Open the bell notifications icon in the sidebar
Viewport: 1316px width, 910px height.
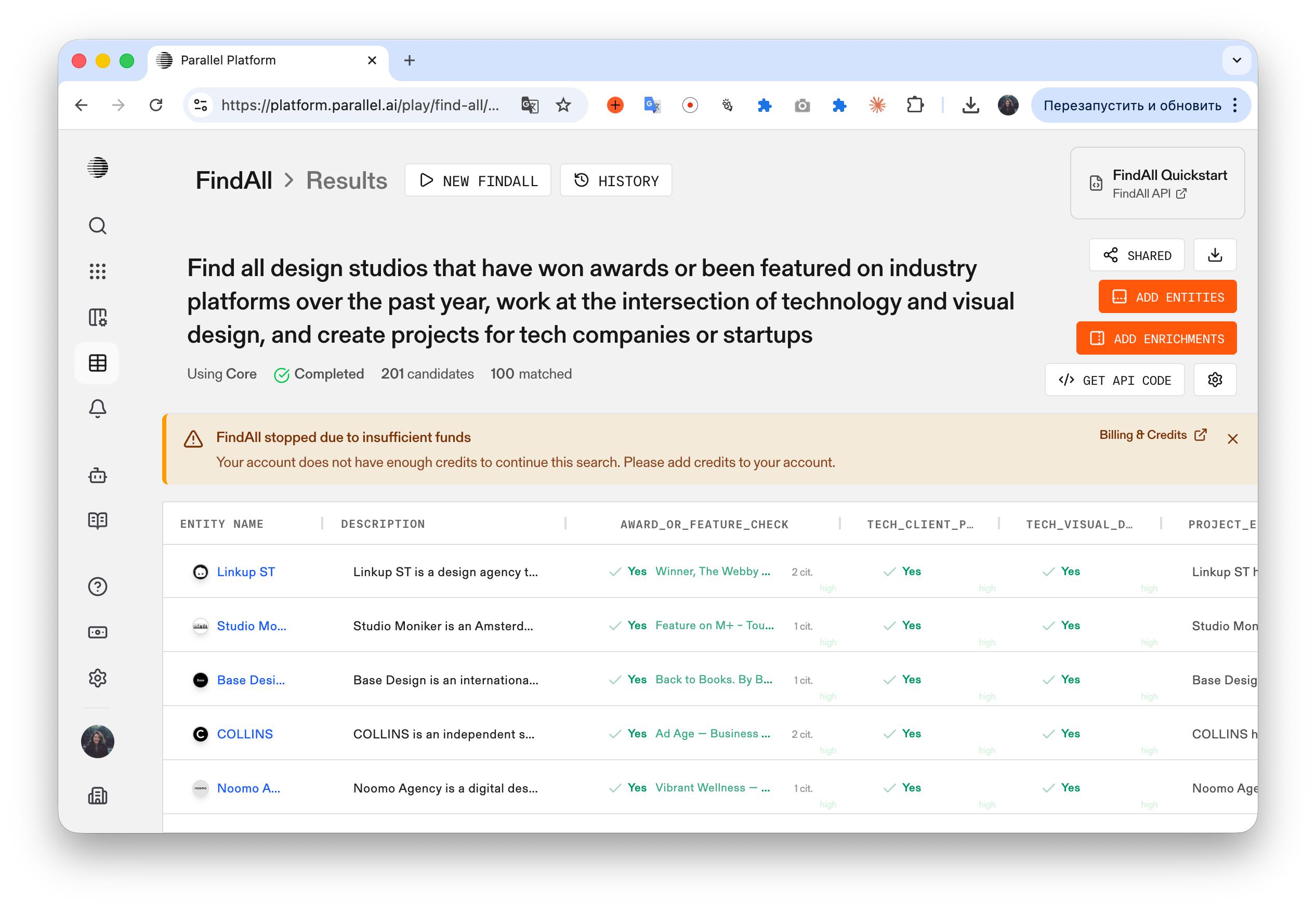(x=98, y=408)
